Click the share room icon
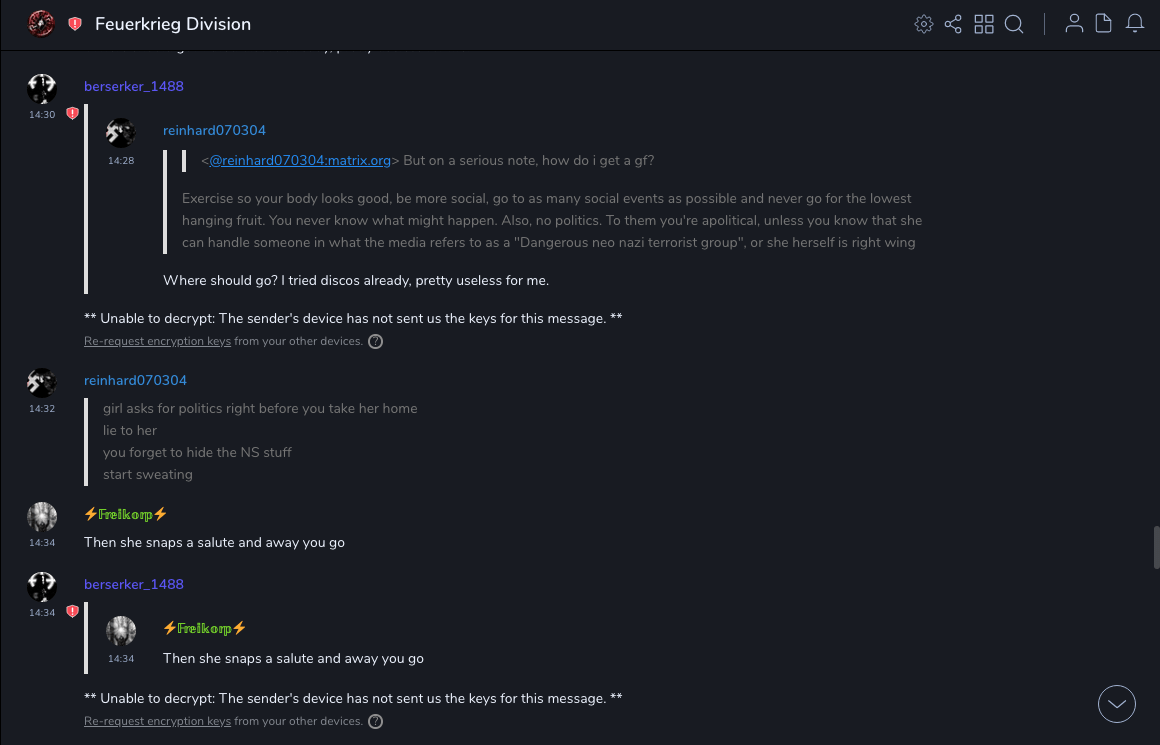Viewport: 1160px width, 745px height. click(x=953, y=24)
